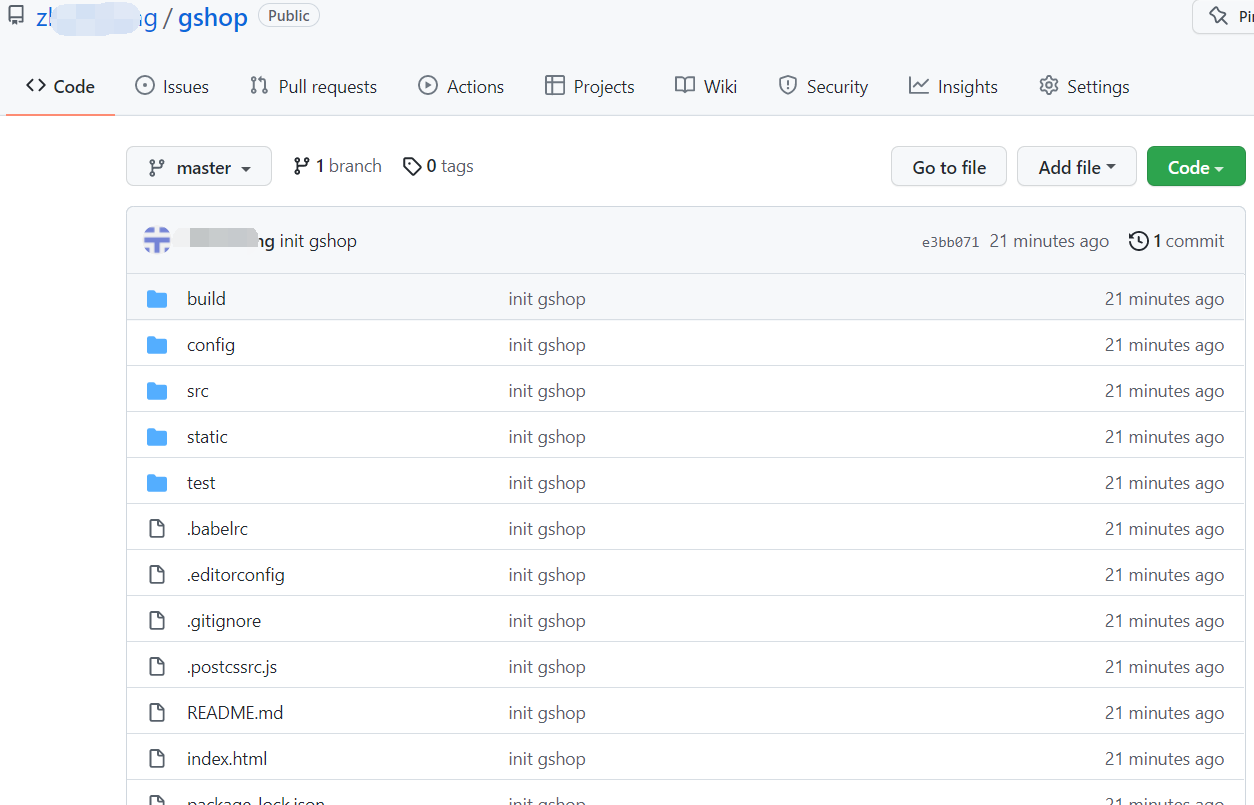Viewport: 1254px width, 805px height.
Task: Click the .gitignore file icon
Action: pyautogui.click(x=157, y=621)
